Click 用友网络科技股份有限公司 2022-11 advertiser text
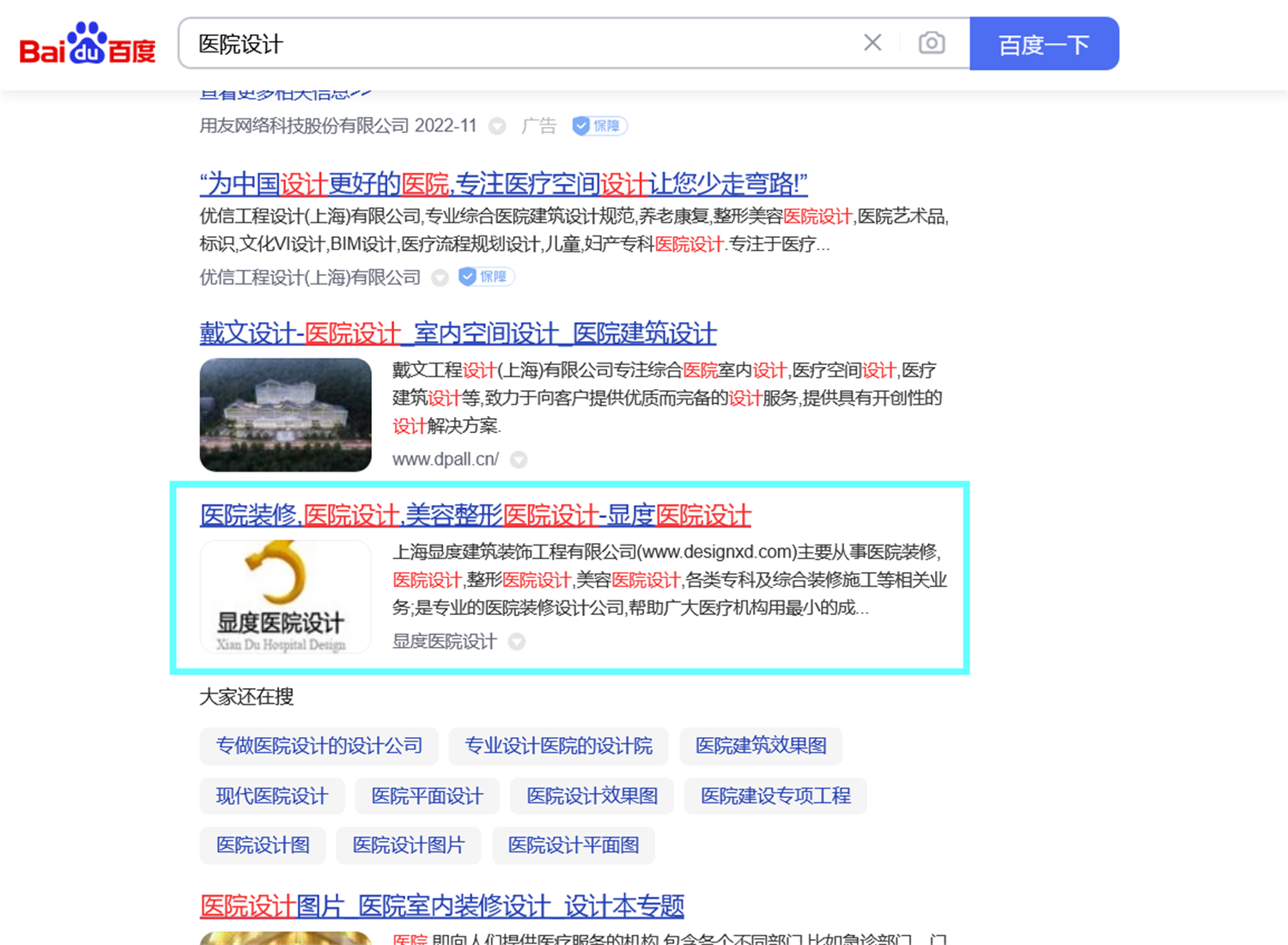Screen dimensions: 1288x945 click(338, 126)
